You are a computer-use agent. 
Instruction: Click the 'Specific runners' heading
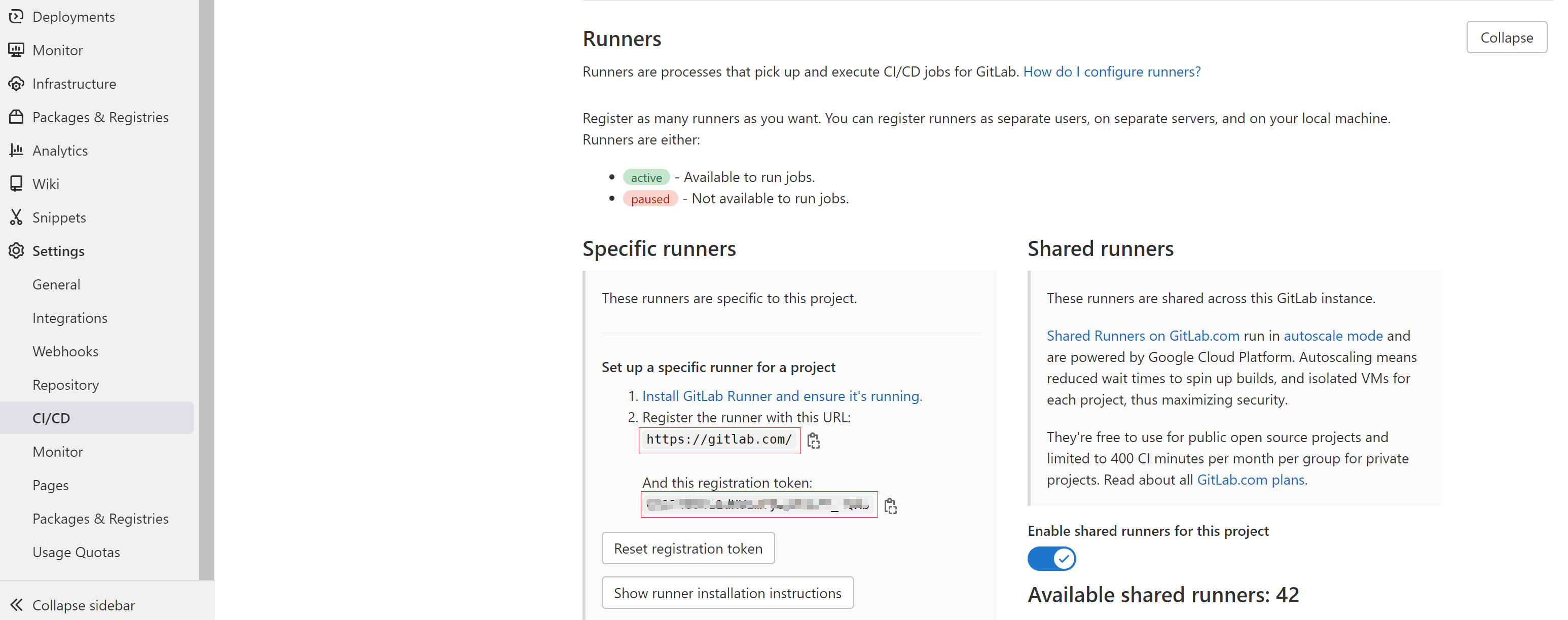pyautogui.click(x=659, y=248)
